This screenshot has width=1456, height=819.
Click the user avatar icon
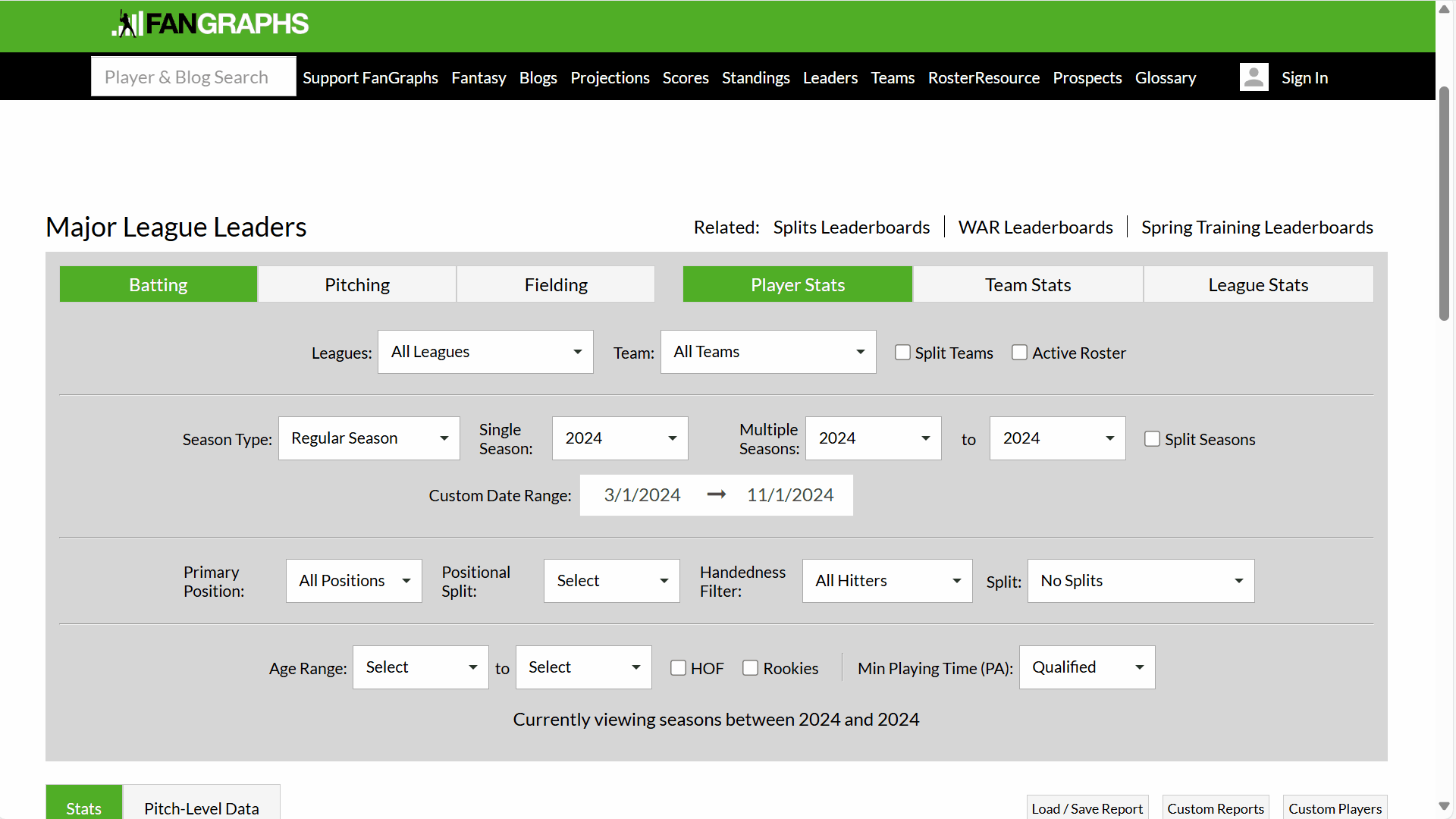(x=1254, y=77)
